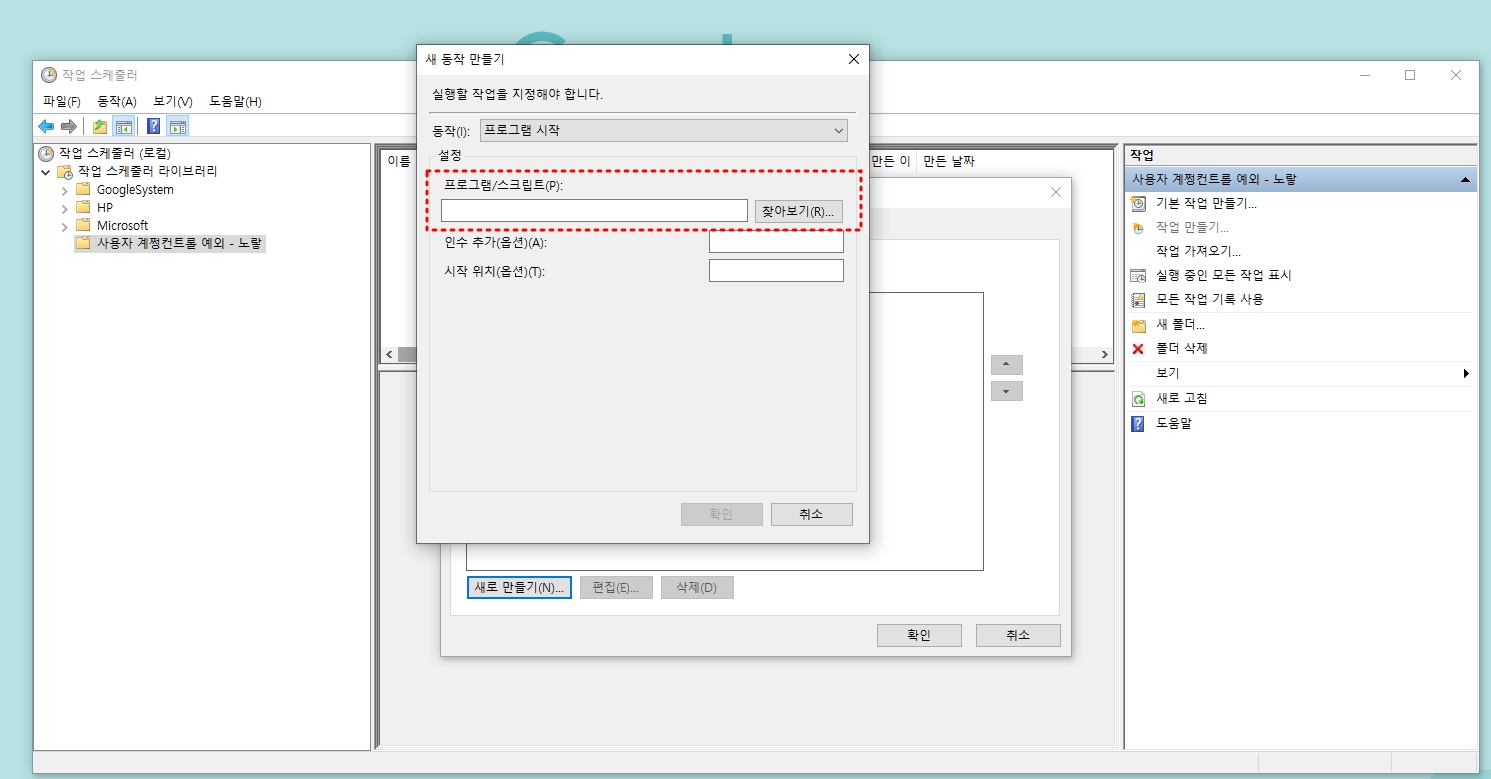Viewport: 1491px width, 779px height.
Task: Click the 이름 column header
Action: click(399, 161)
